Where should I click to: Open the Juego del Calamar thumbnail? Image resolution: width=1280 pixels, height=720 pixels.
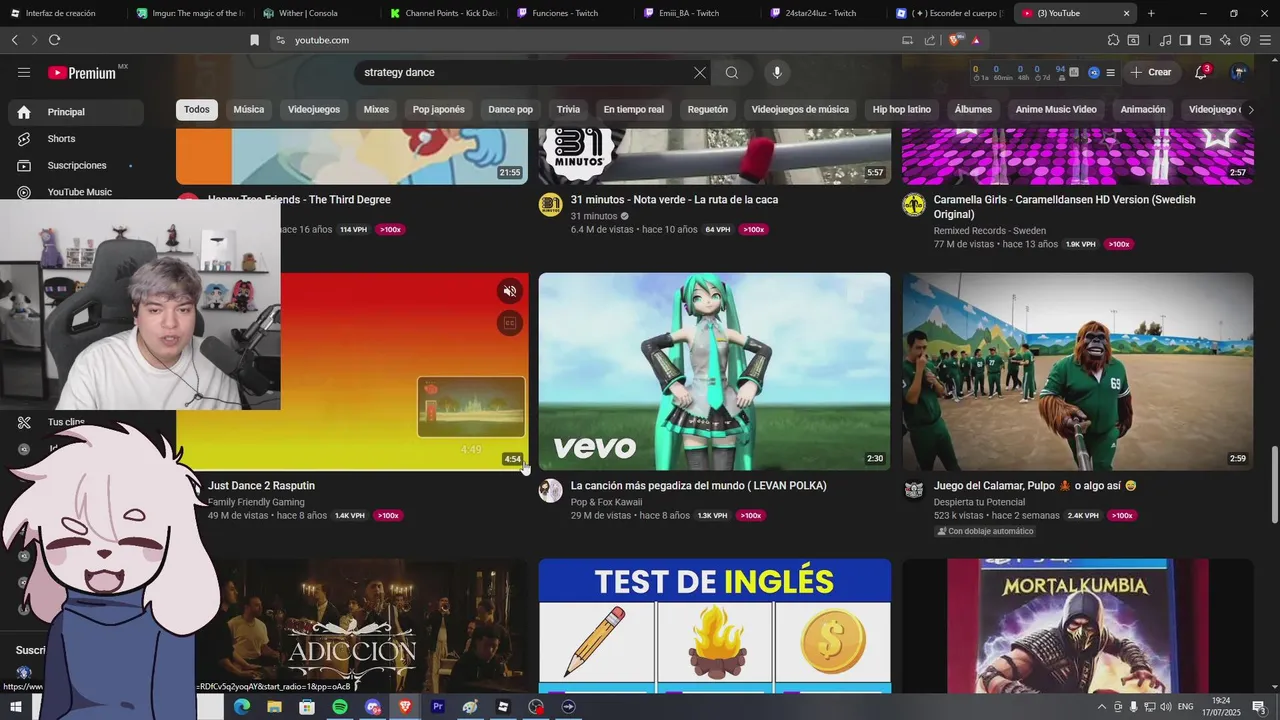pos(1078,371)
